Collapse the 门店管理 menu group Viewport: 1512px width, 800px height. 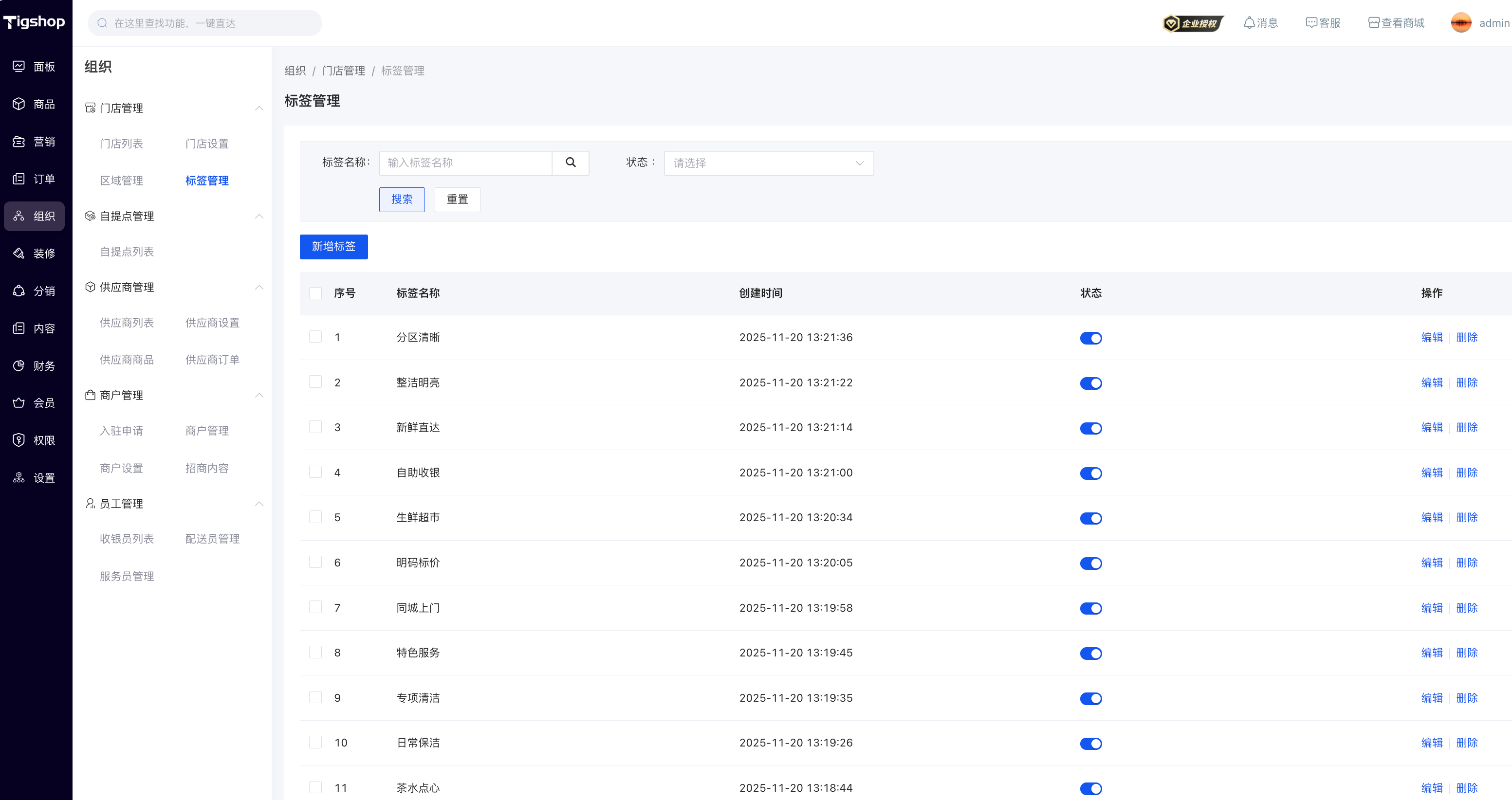pos(259,108)
